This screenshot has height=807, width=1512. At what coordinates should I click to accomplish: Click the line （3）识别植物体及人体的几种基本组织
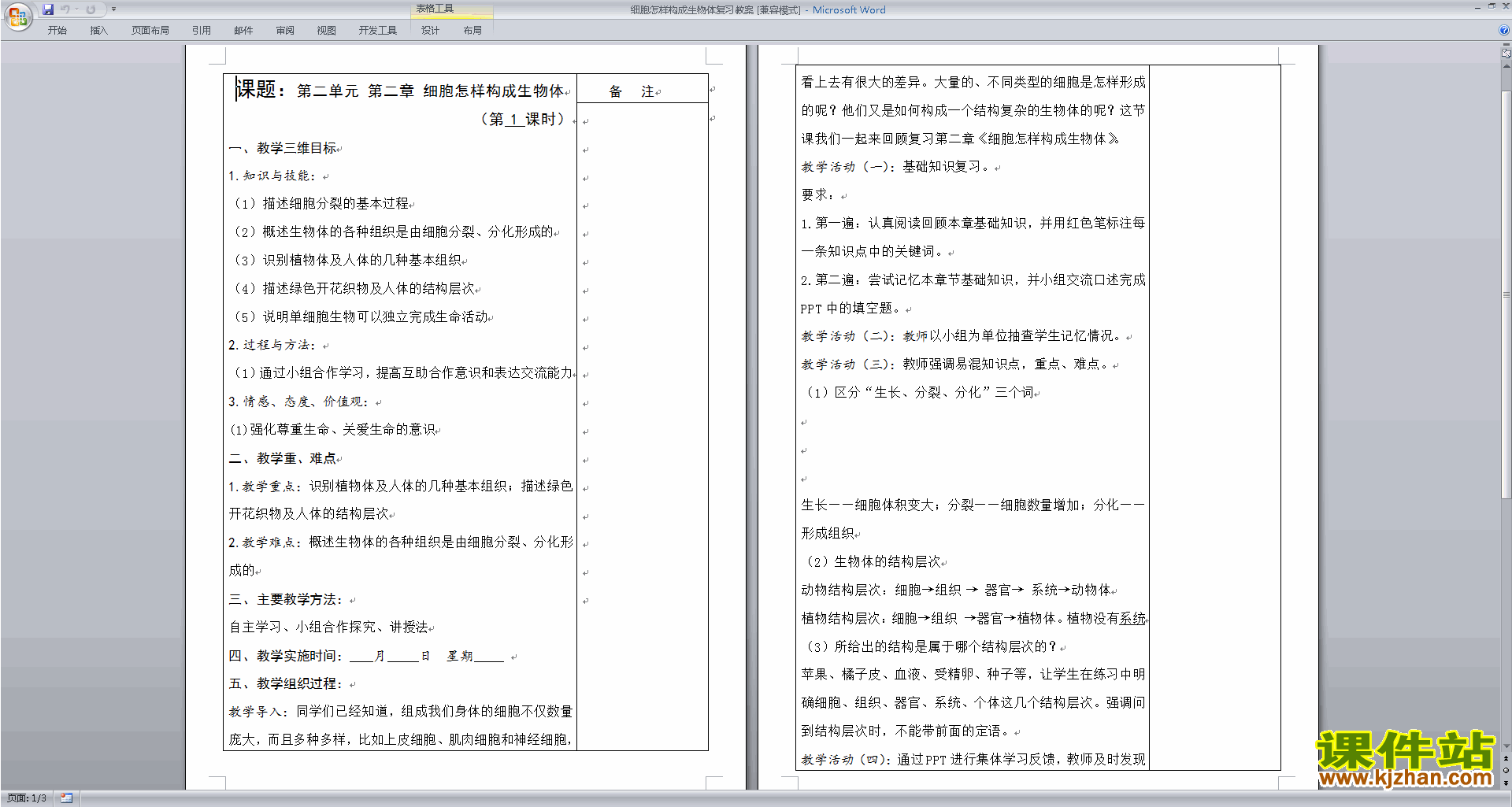pyautogui.click(x=347, y=261)
